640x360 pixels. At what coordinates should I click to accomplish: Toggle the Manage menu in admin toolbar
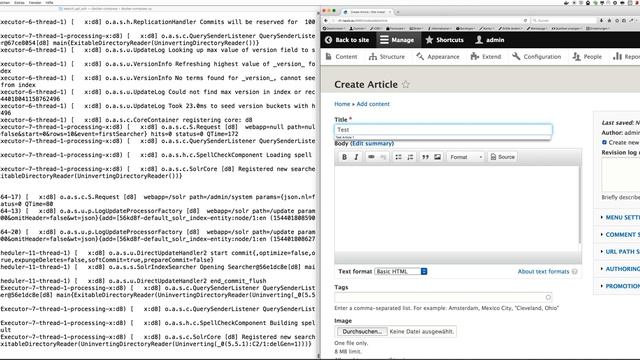[397, 40]
